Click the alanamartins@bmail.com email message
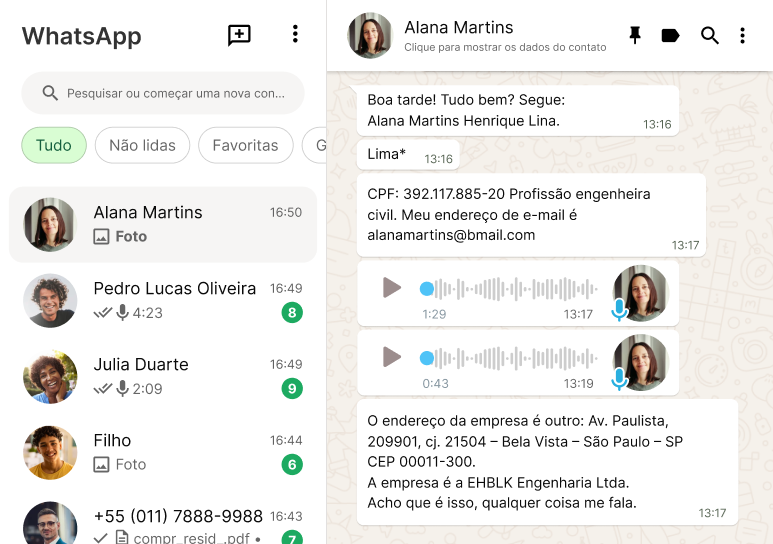 pyautogui.click(x=531, y=215)
